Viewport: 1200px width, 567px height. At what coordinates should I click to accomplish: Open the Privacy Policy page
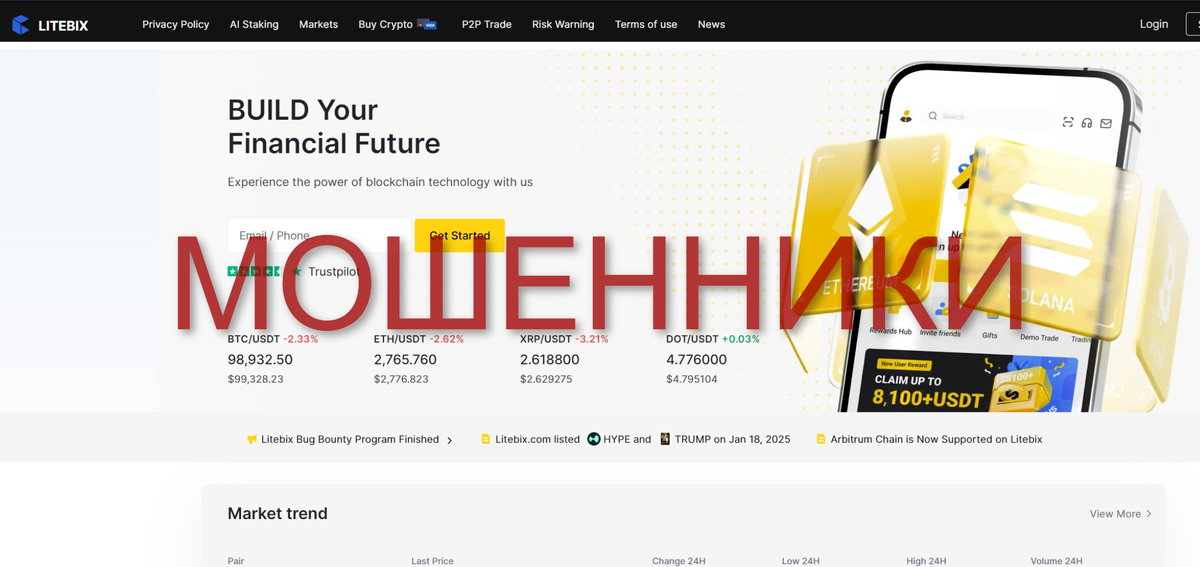pos(176,24)
